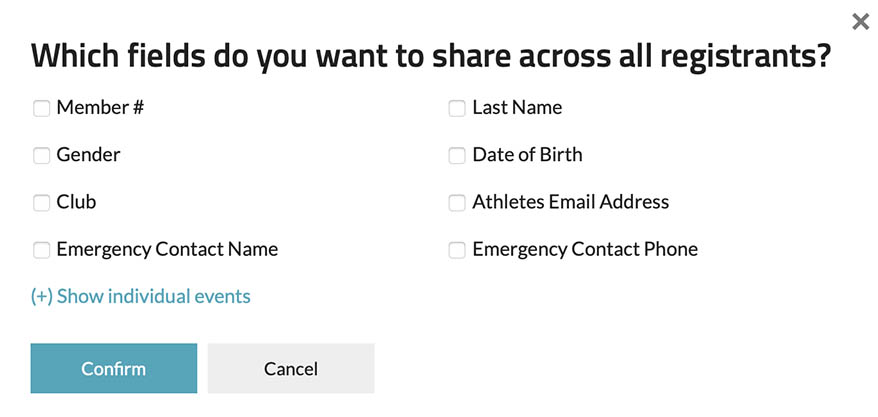Click the 'Club' label text

(x=76, y=203)
